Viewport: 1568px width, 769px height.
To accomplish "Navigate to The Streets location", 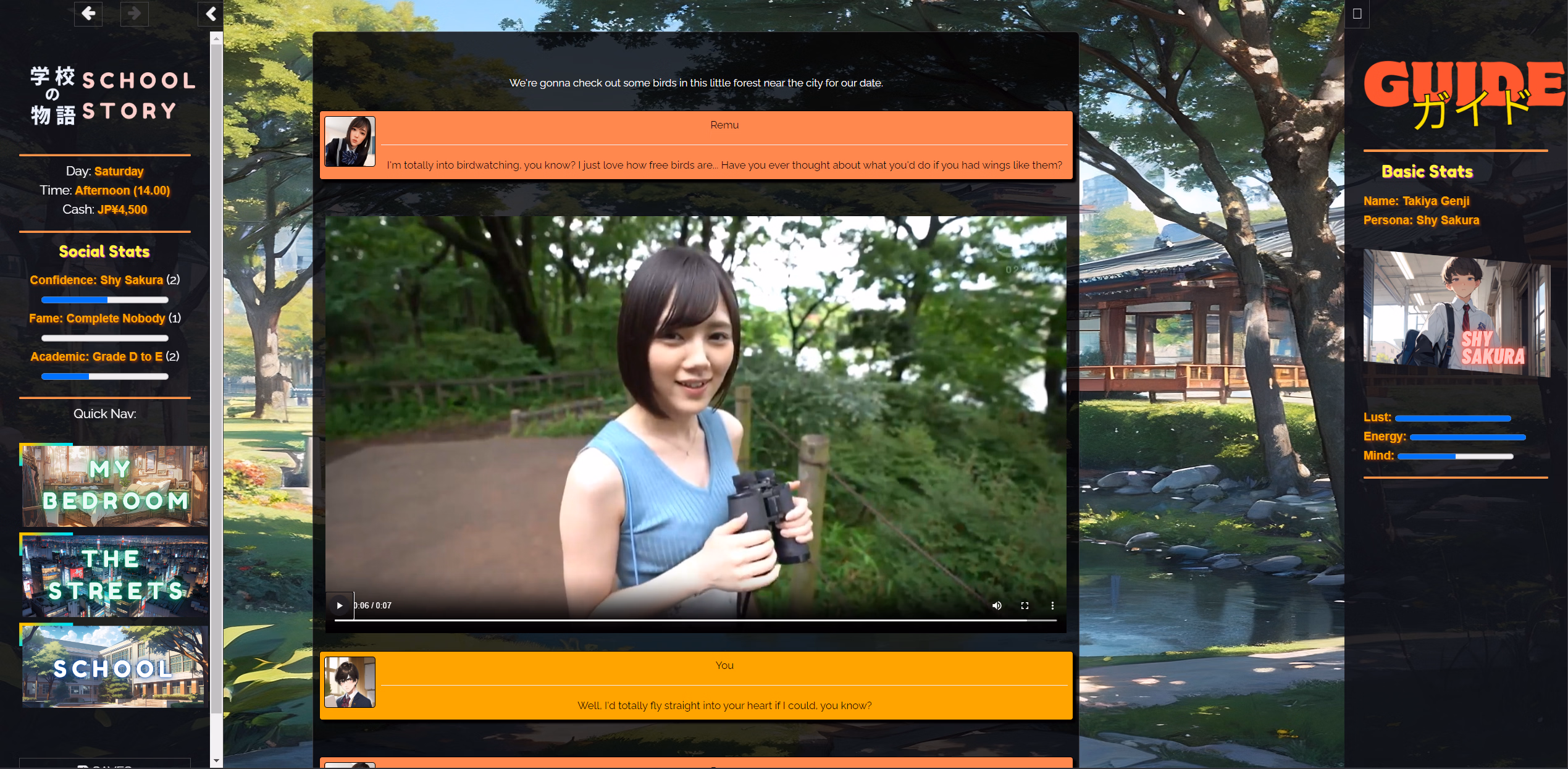I will [114, 576].
